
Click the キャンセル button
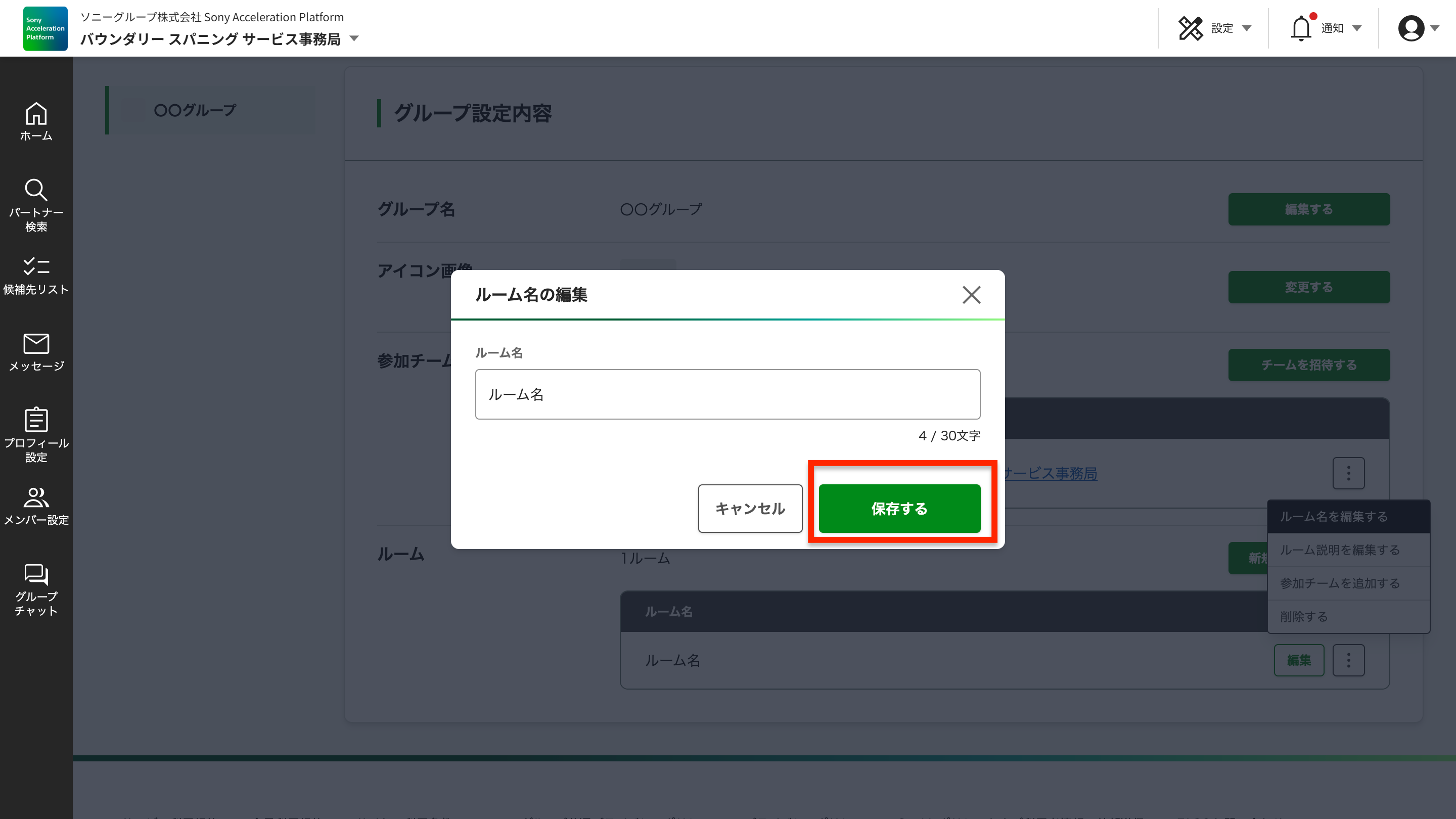coord(750,509)
